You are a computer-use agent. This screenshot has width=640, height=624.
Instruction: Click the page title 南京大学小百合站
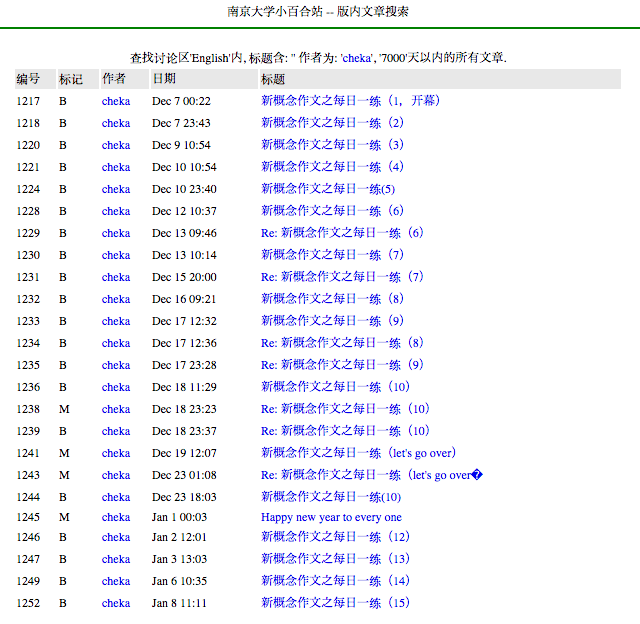[x=275, y=11]
